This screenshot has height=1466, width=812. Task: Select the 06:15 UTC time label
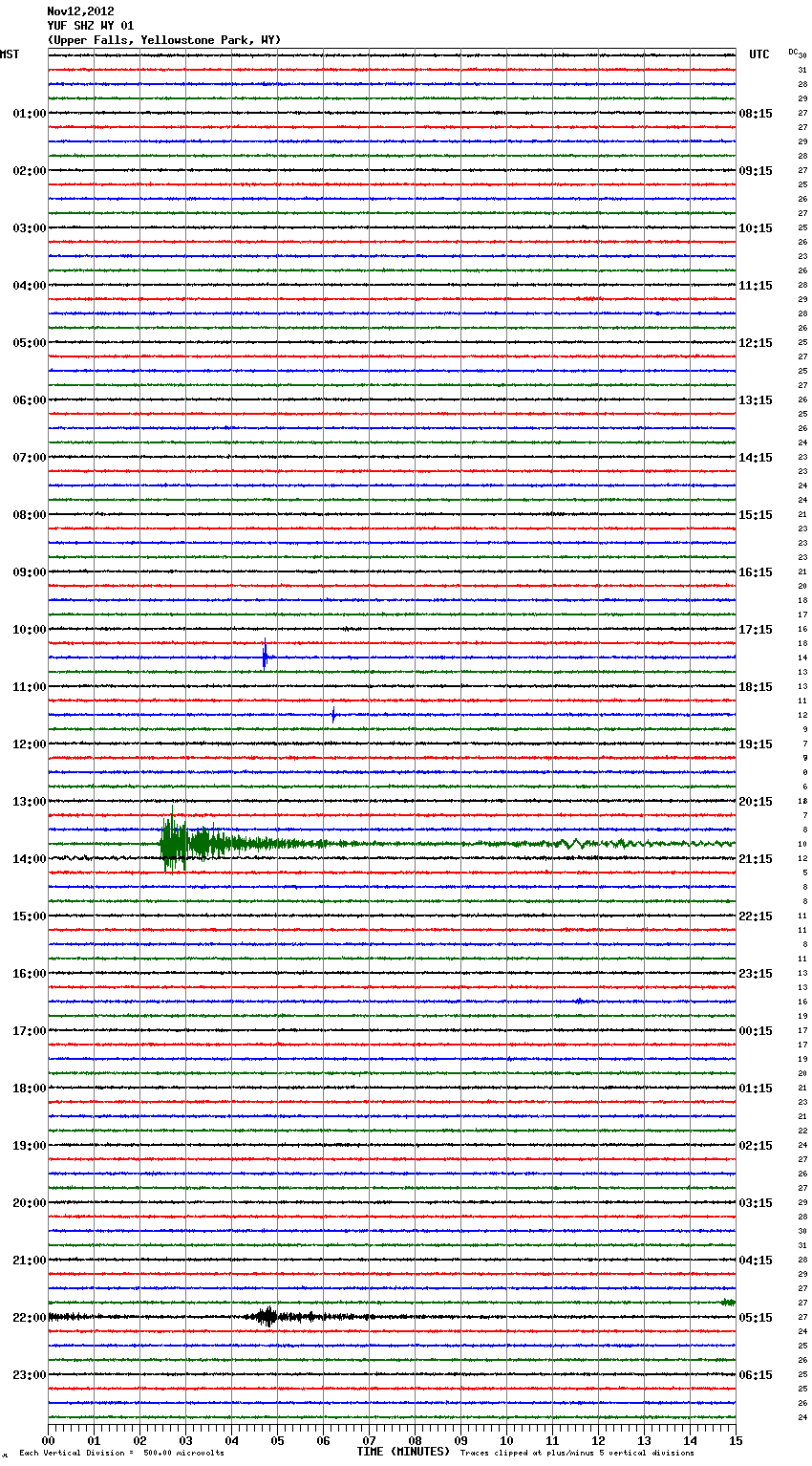[x=756, y=1375]
